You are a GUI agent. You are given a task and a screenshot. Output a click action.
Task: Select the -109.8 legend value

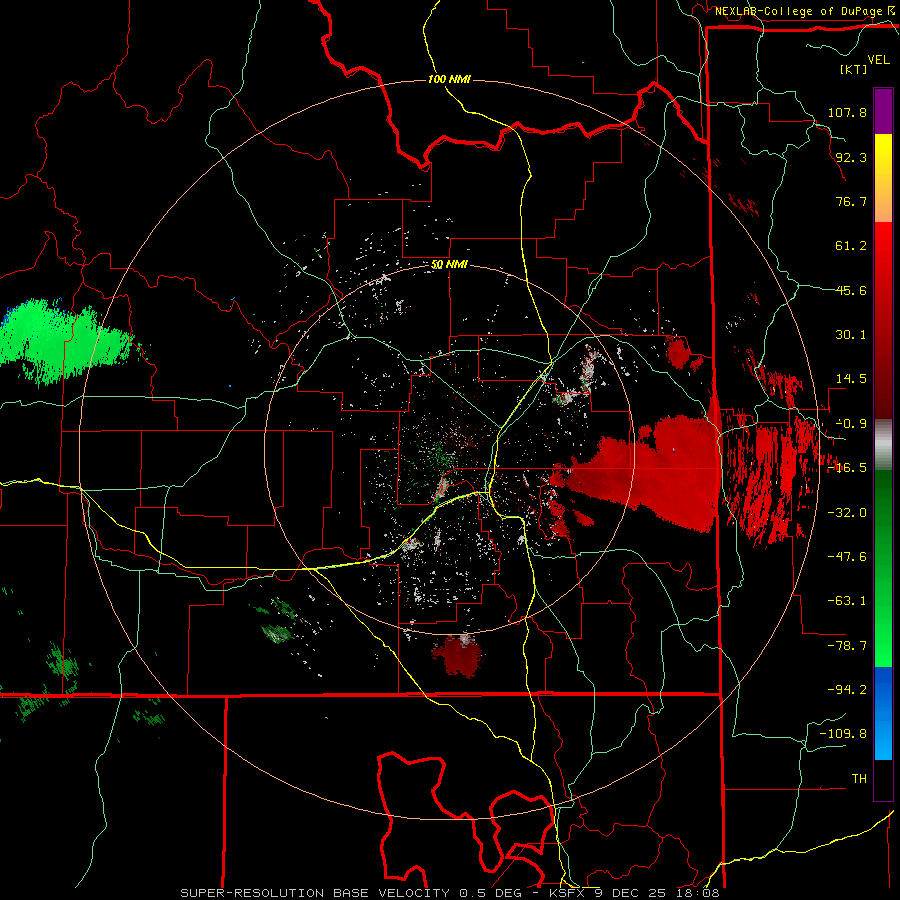point(843,734)
